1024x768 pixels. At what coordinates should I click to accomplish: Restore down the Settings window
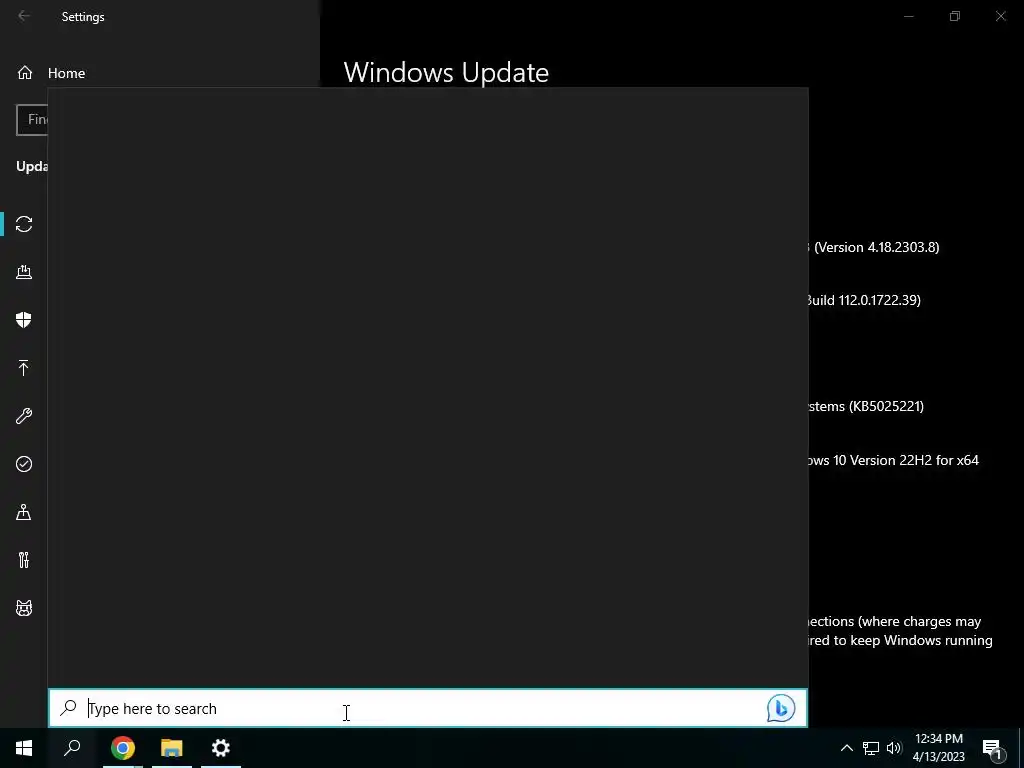click(955, 16)
